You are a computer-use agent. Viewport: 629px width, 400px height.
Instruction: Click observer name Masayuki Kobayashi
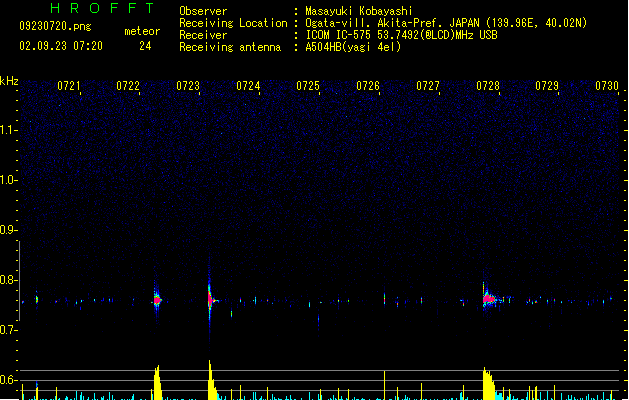pyautogui.click(x=359, y=11)
